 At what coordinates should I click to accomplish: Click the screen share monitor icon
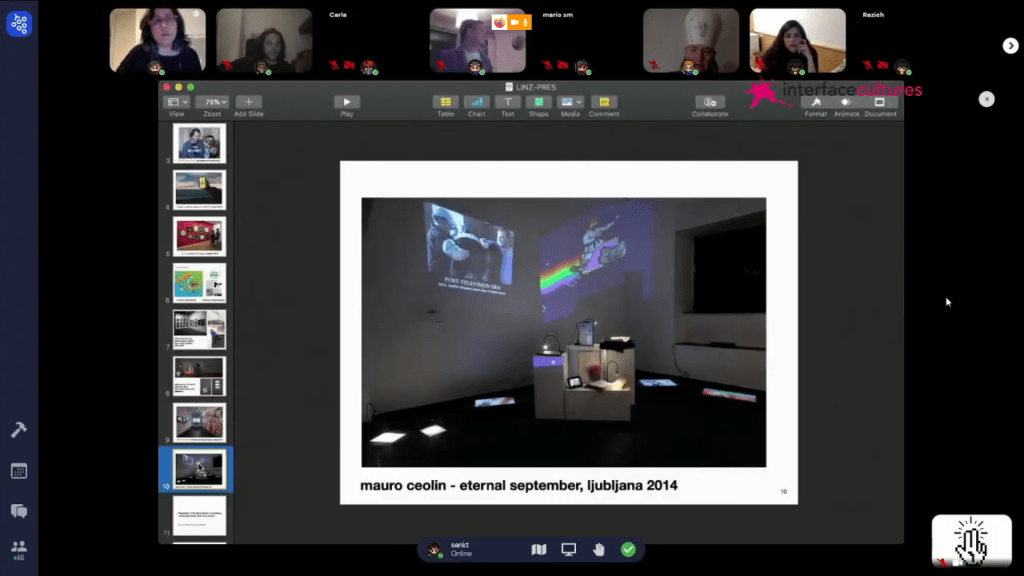569,549
